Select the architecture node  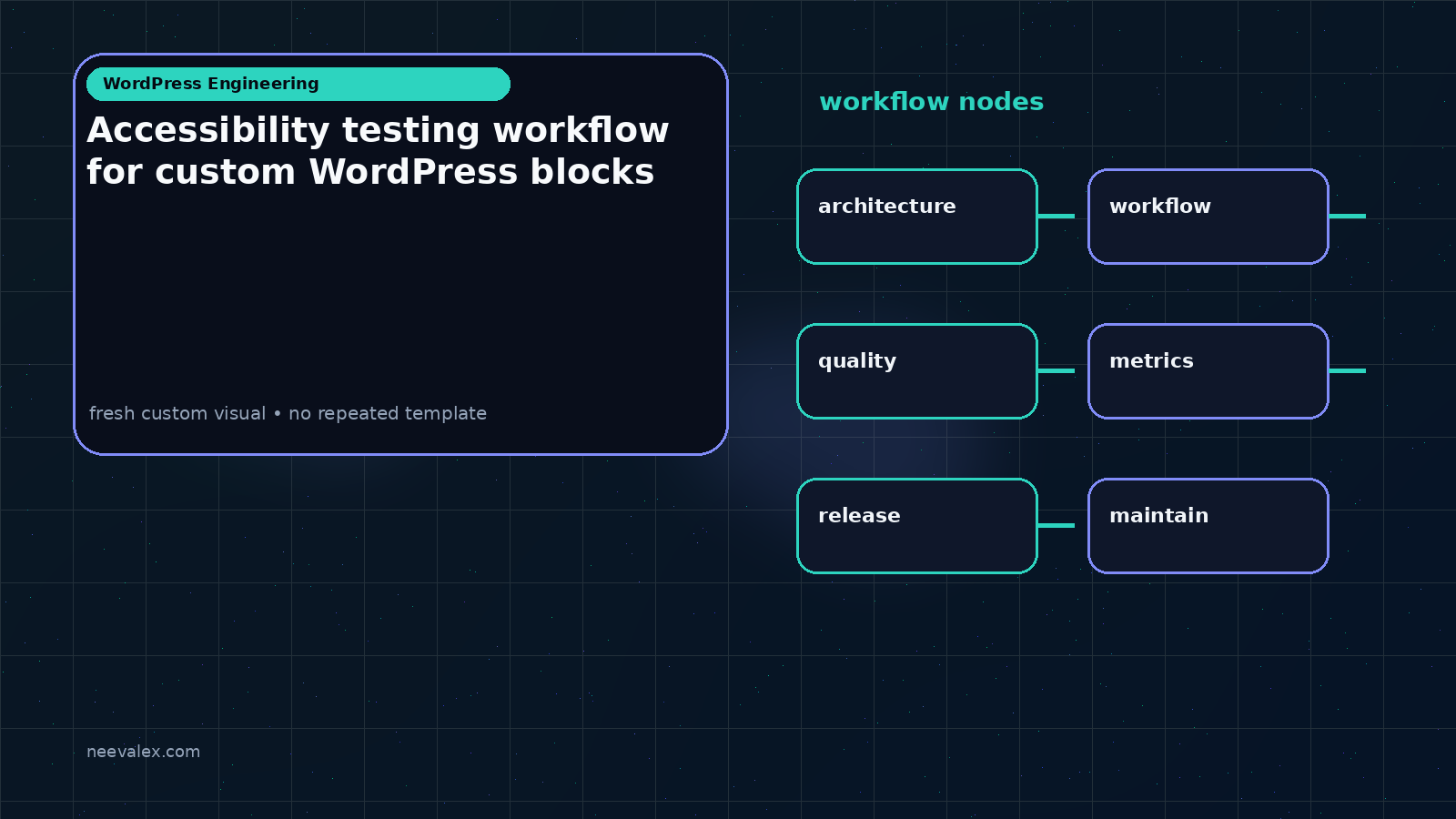click(917, 217)
